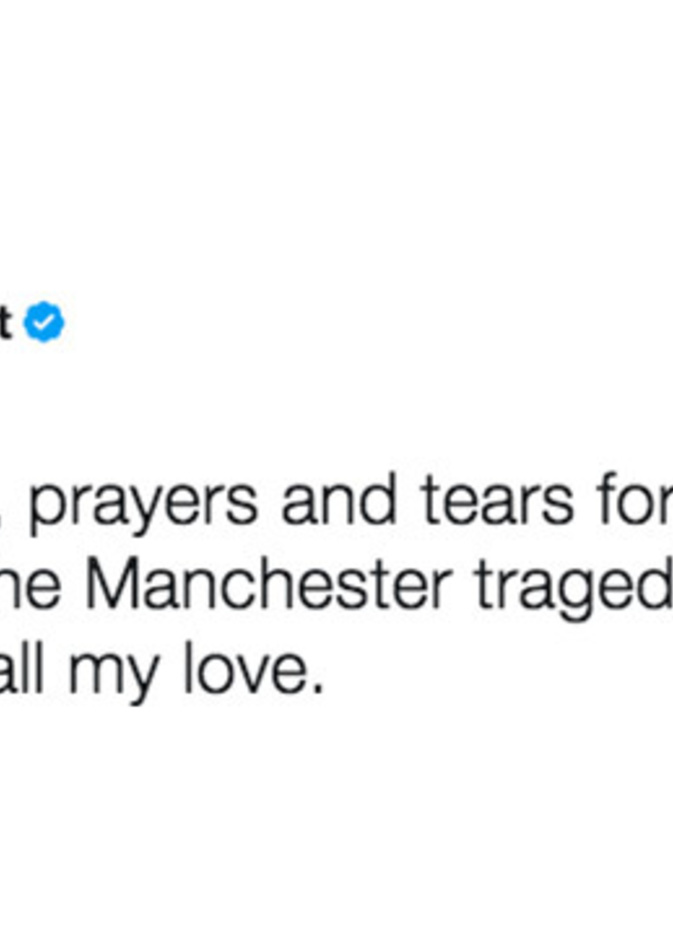The image size is (673, 940).
Task: Click the account name ending in "t"
Action: click(6, 324)
